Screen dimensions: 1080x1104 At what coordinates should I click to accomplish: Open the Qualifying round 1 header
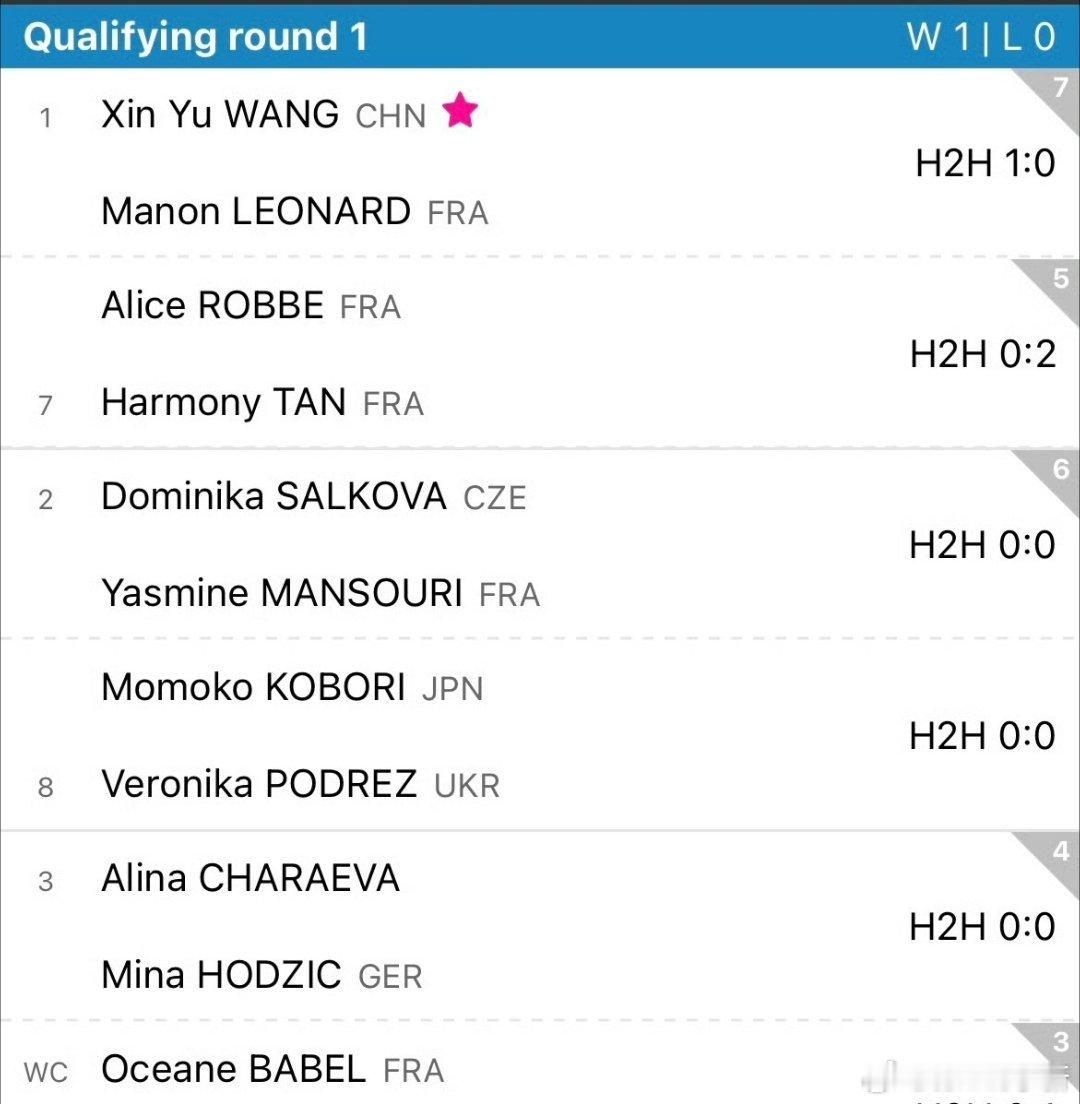coord(196,36)
